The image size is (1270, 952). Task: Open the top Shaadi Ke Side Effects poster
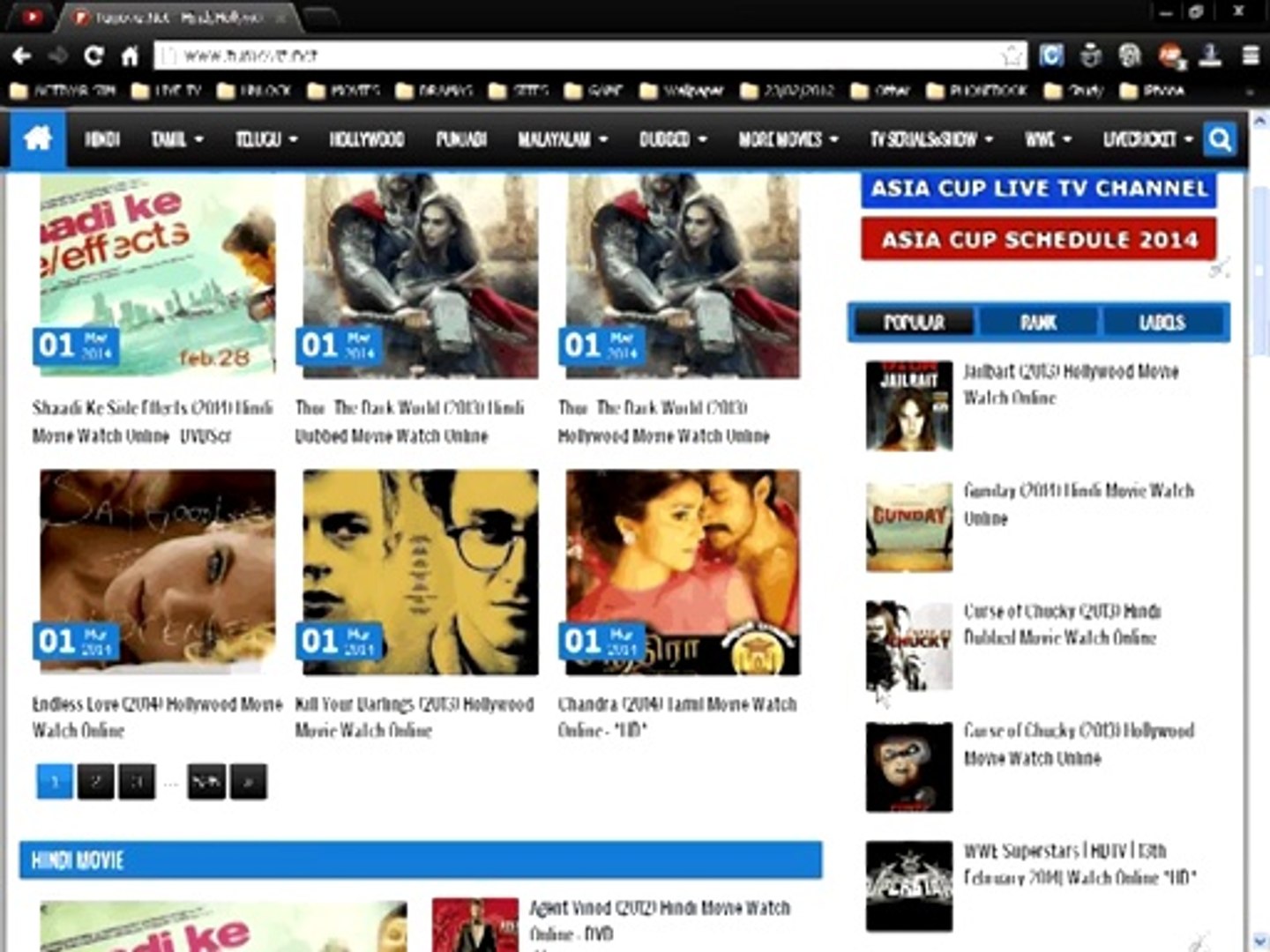[157, 275]
